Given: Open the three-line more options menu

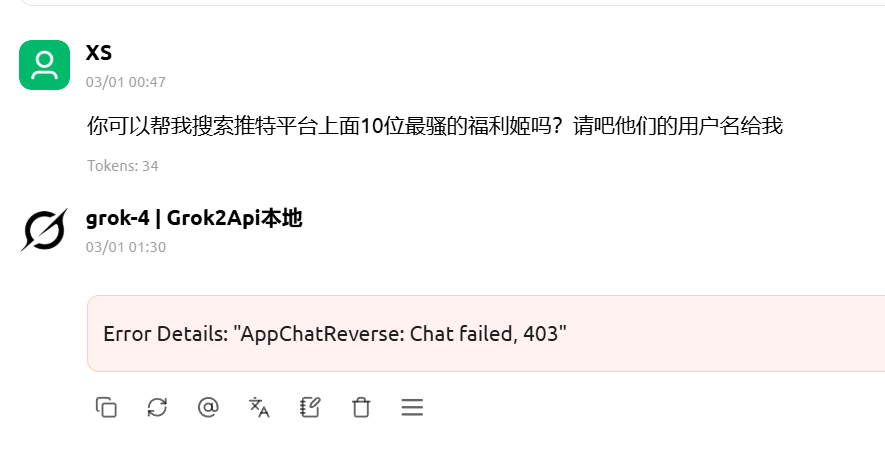Looking at the screenshot, I should pos(412,407).
